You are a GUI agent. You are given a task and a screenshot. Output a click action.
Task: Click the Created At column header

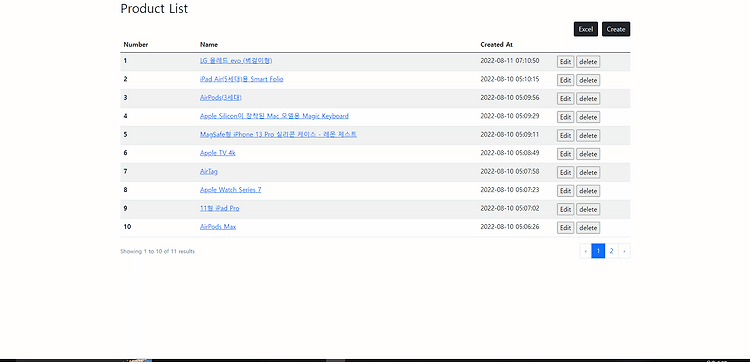[x=496, y=44]
